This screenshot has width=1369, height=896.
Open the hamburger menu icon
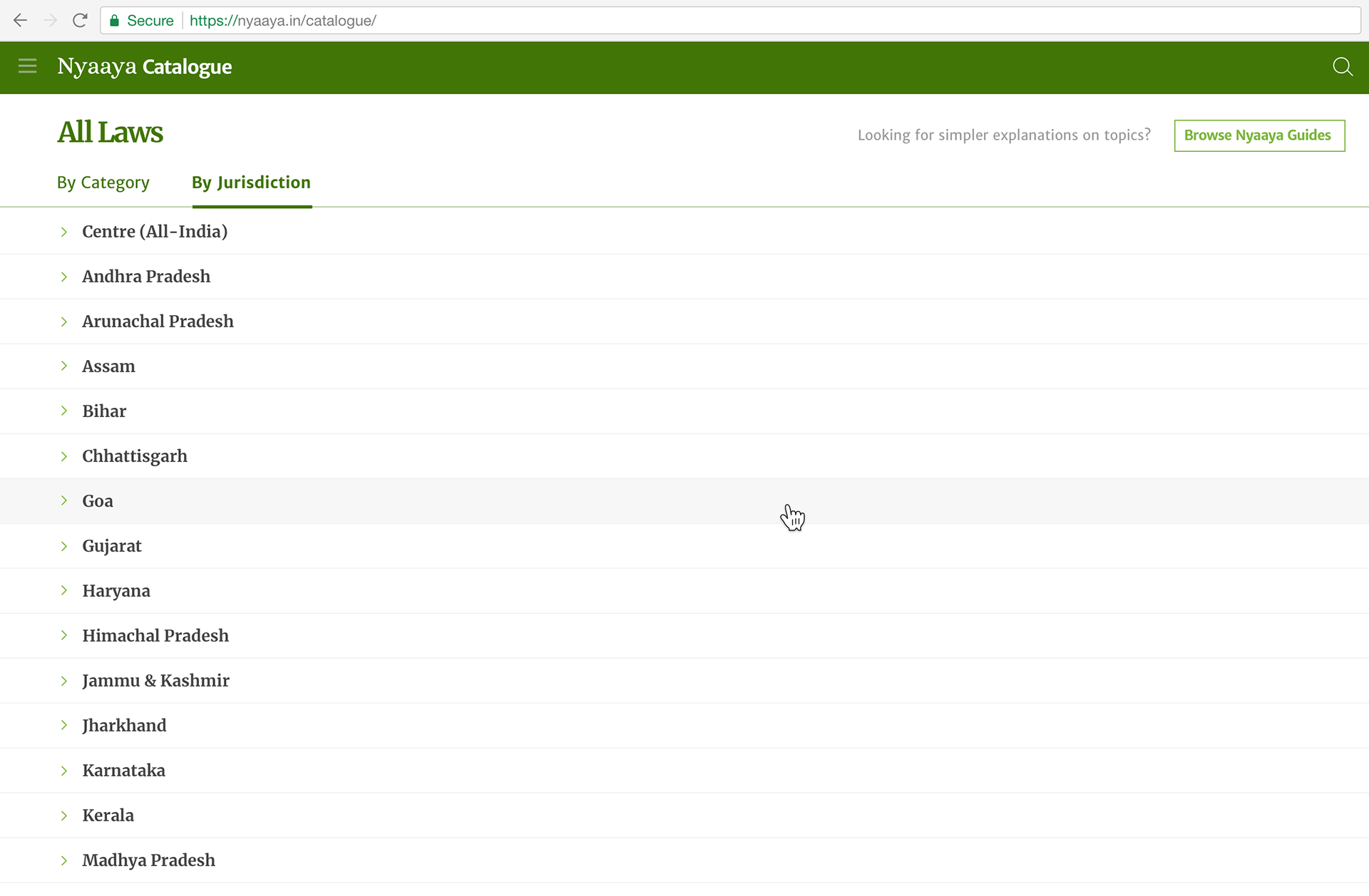point(27,66)
